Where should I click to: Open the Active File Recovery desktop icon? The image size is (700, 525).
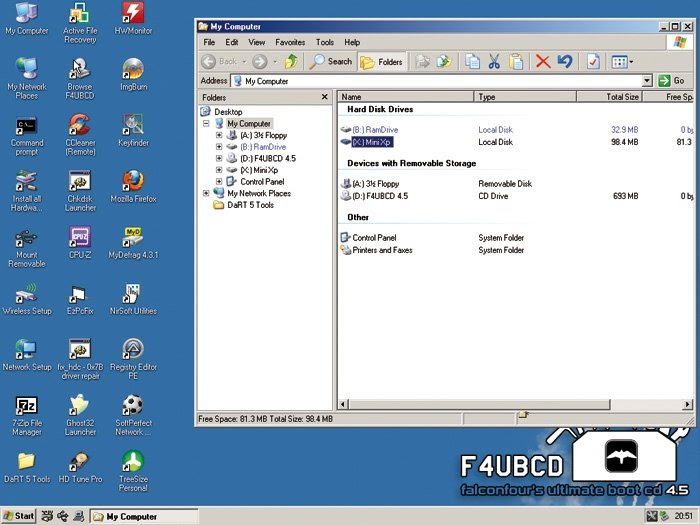pos(79,22)
